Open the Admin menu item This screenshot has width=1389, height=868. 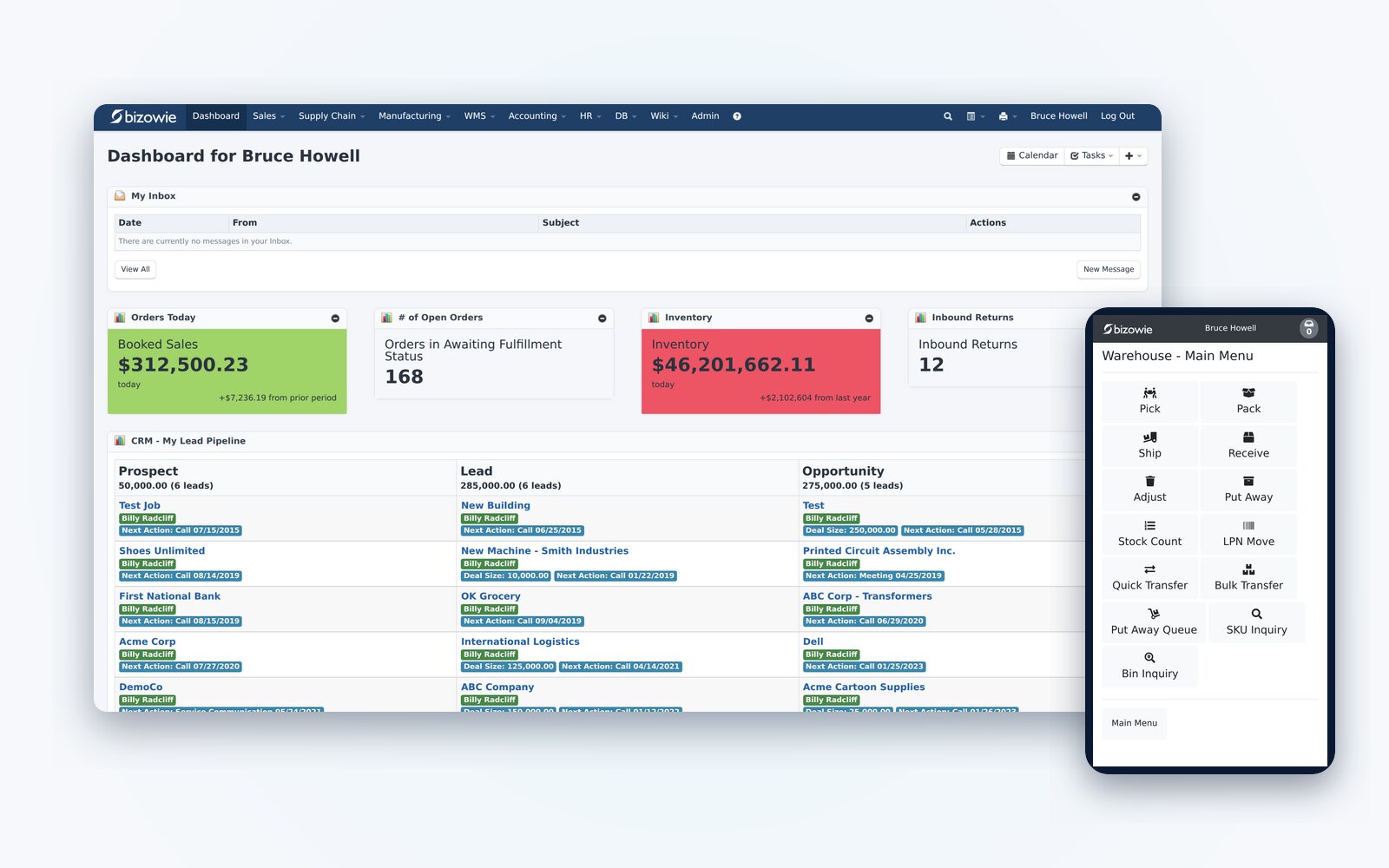[x=705, y=116]
